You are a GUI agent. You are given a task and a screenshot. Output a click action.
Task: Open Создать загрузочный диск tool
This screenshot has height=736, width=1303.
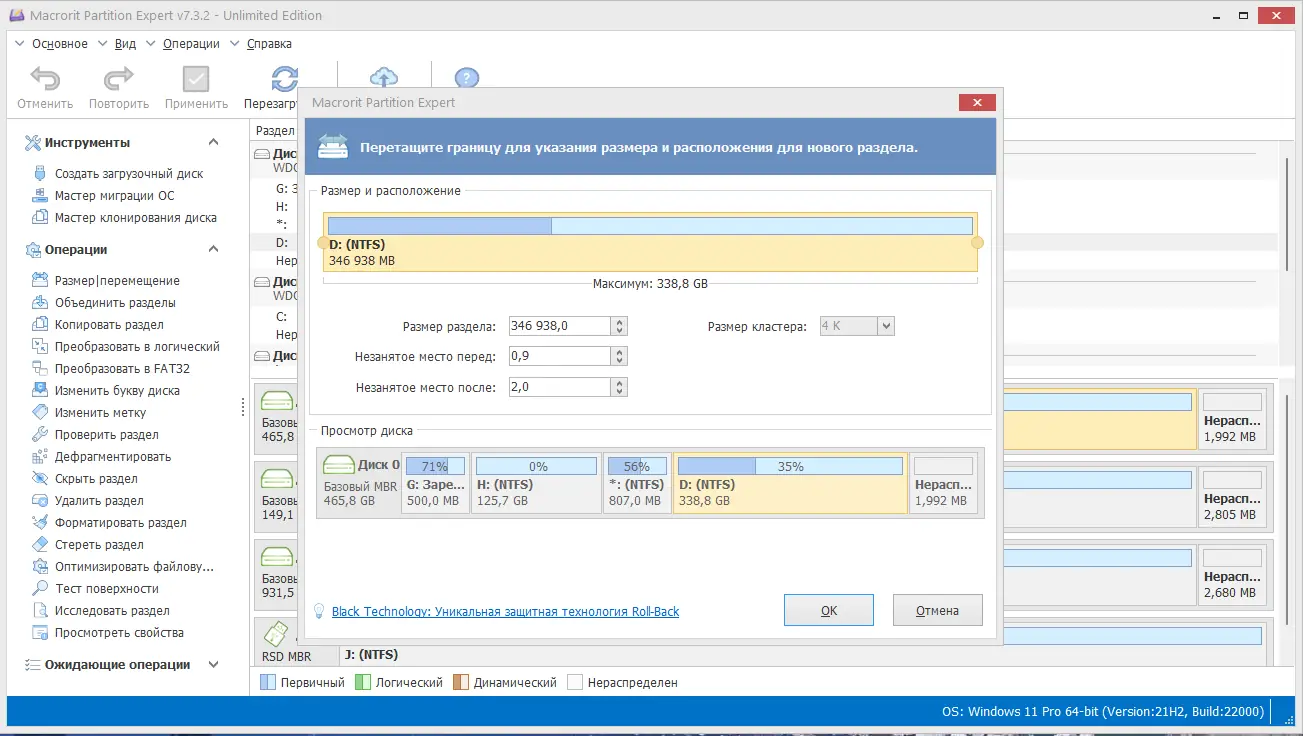(x=129, y=174)
